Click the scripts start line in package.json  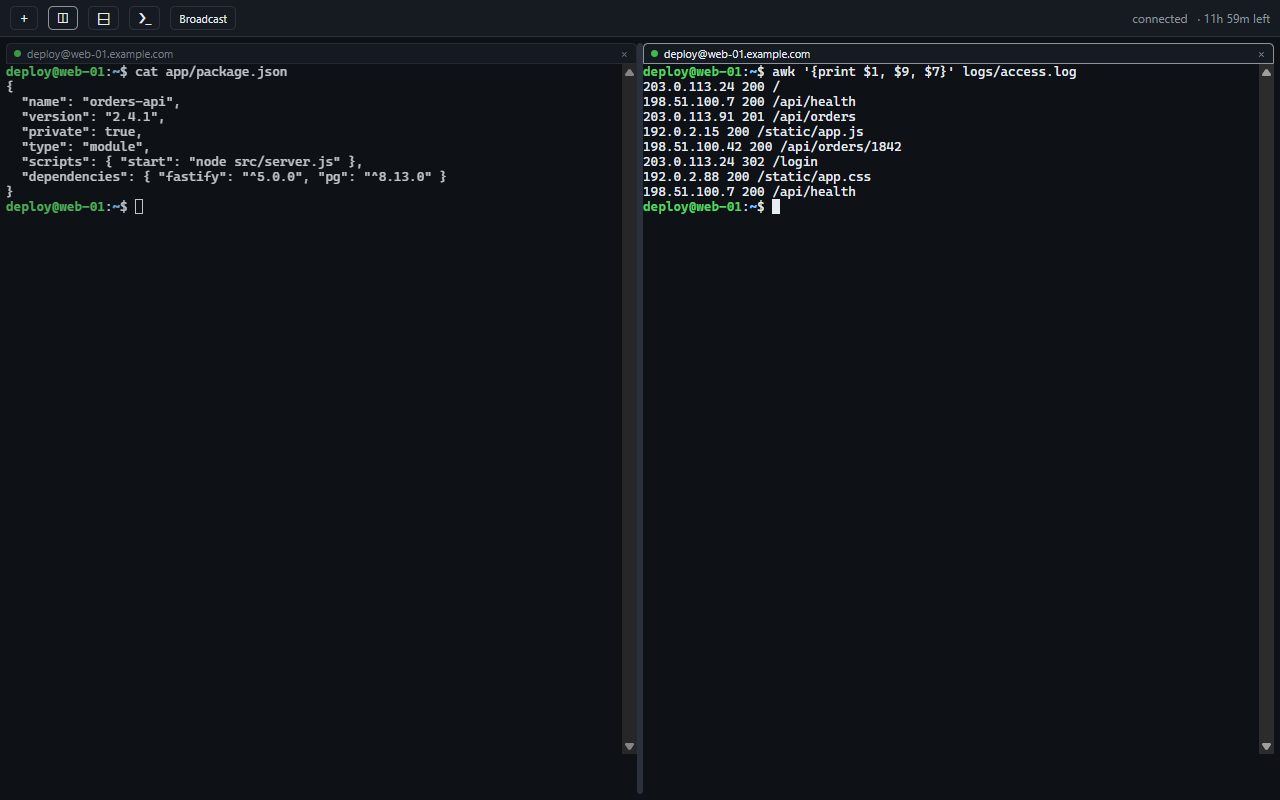click(192, 162)
